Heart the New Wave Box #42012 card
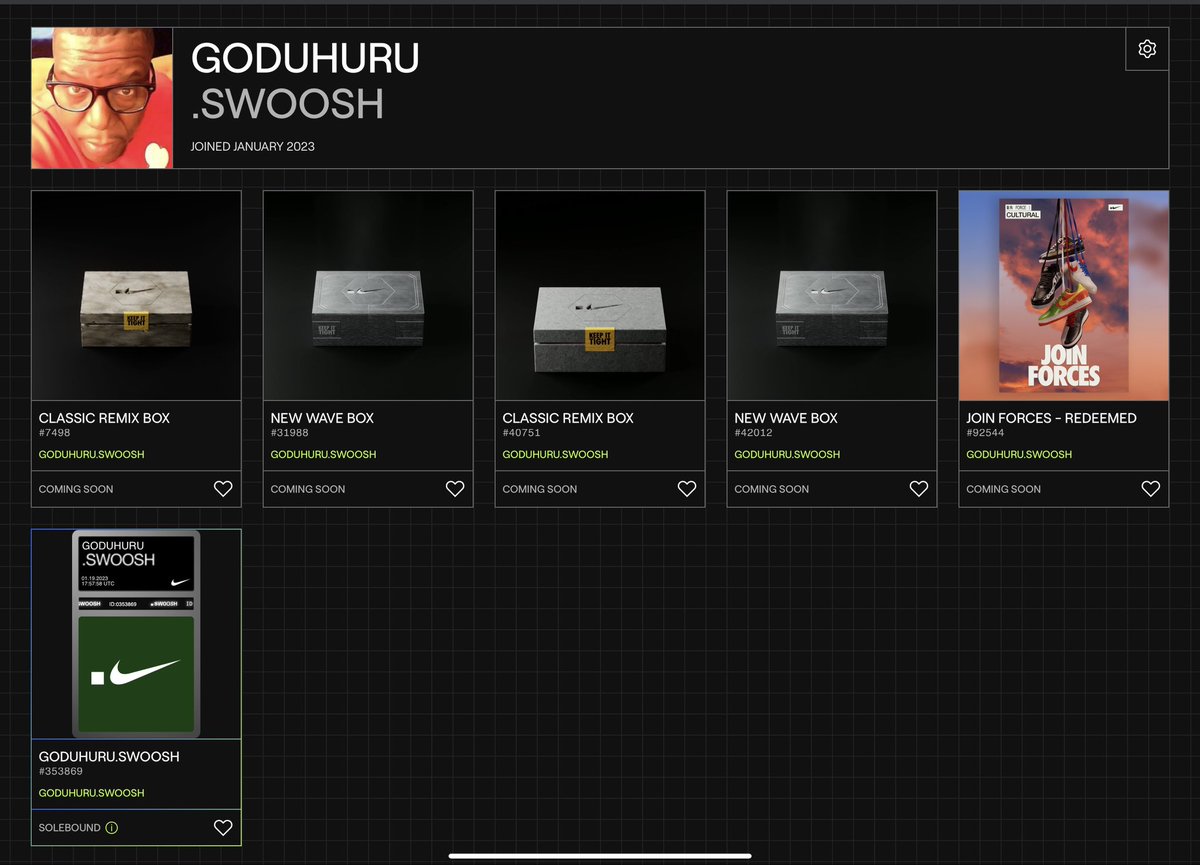The image size is (1200, 865). click(x=919, y=489)
